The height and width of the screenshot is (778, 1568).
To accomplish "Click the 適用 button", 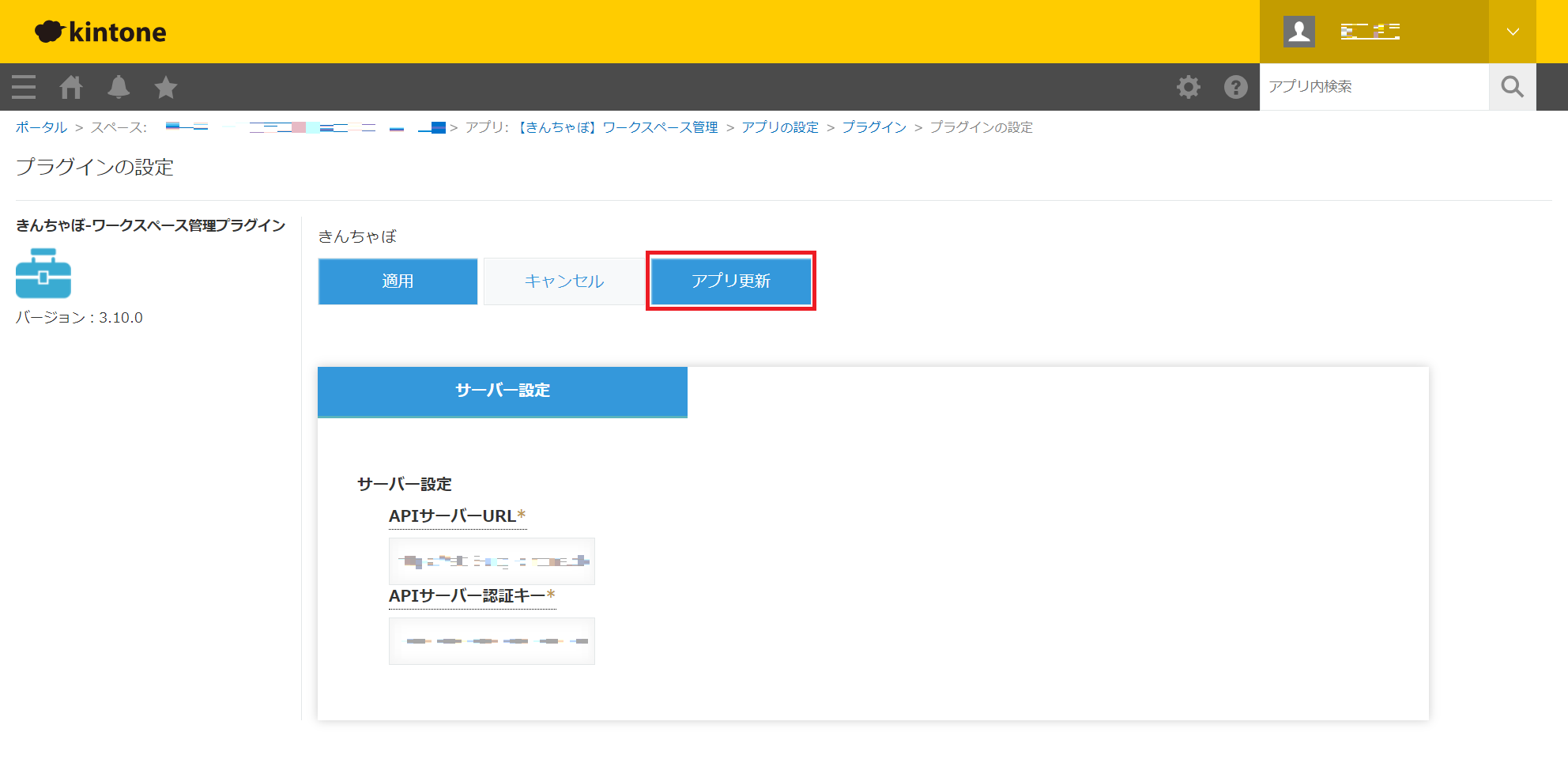I will coord(398,281).
